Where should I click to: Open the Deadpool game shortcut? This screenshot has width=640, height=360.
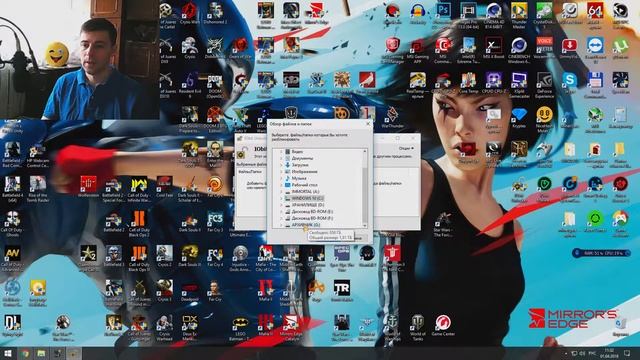[x=189, y=291]
